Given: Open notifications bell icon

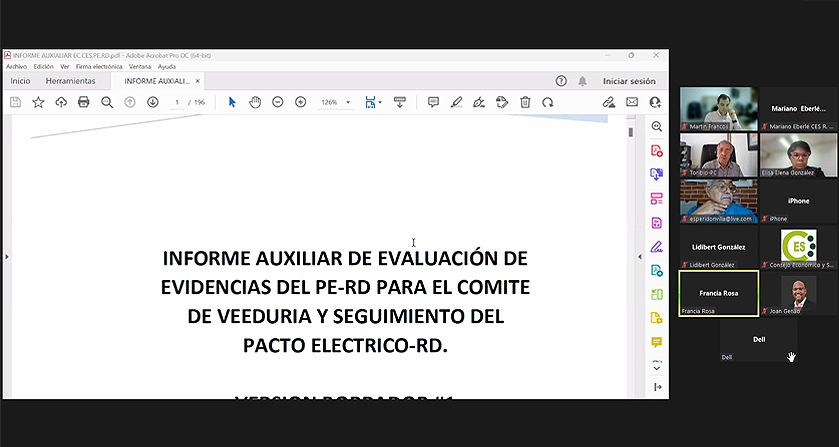Looking at the screenshot, I should pyautogui.click(x=582, y=81).
